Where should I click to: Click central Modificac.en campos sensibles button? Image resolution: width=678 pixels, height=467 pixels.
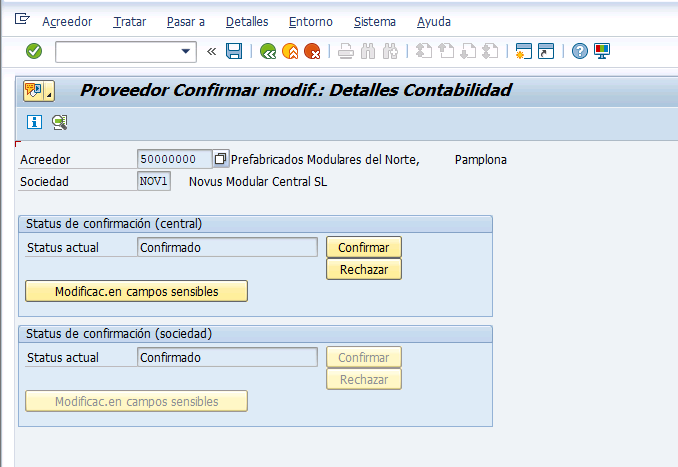136,291
